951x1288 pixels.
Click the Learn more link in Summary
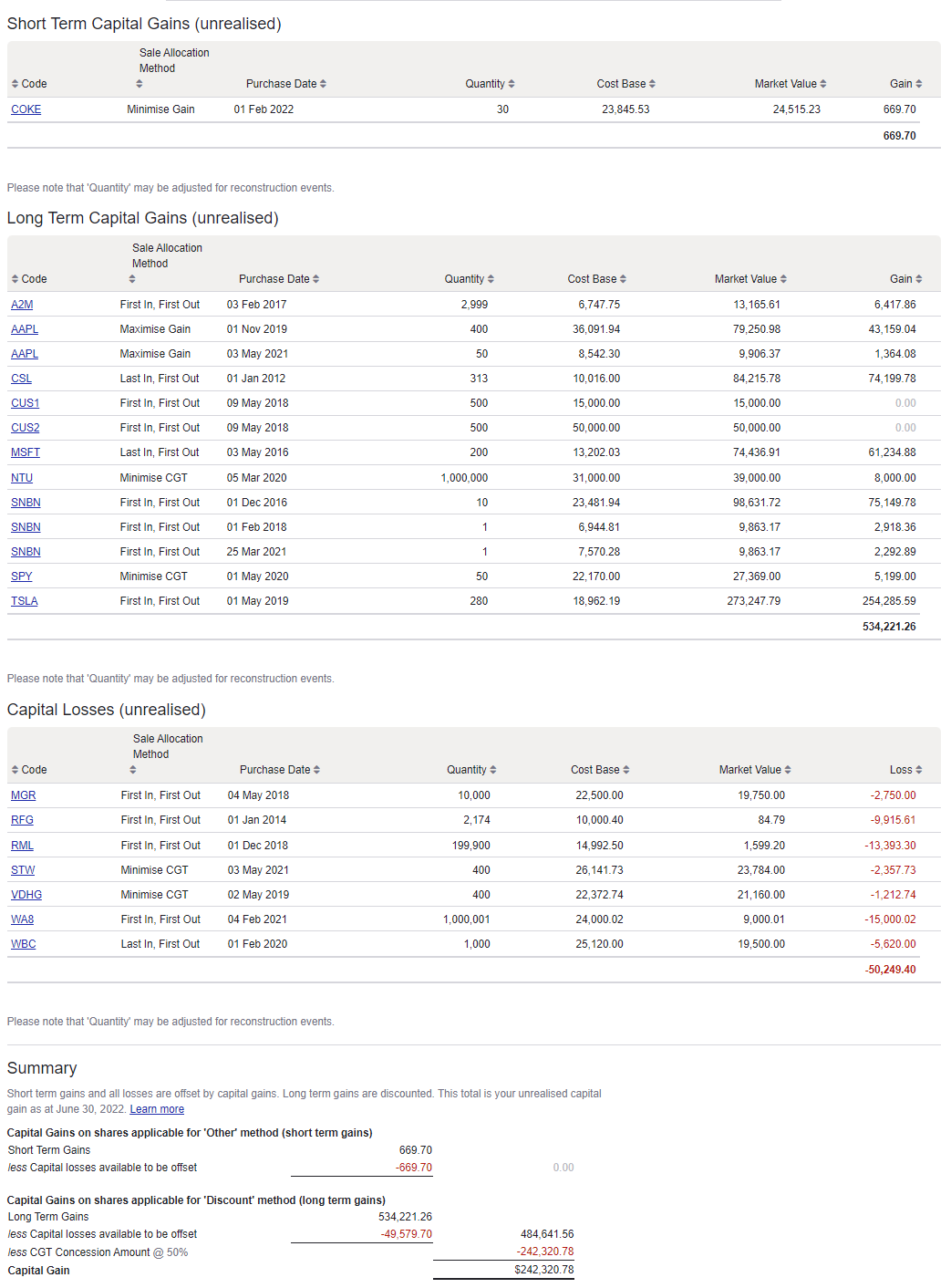click(x=156, y=1108)
